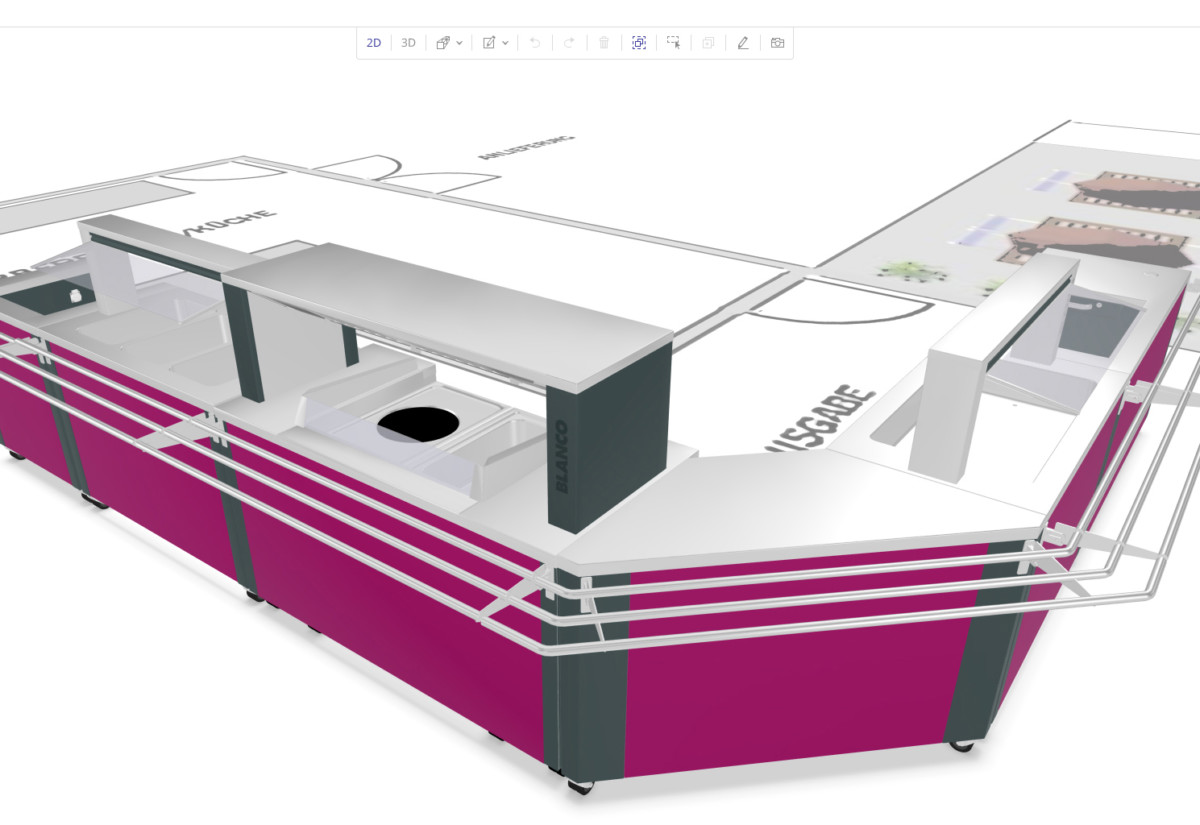Activate the click-select arrow tool
Screen dimensions: 1200x825
point(672,43)
